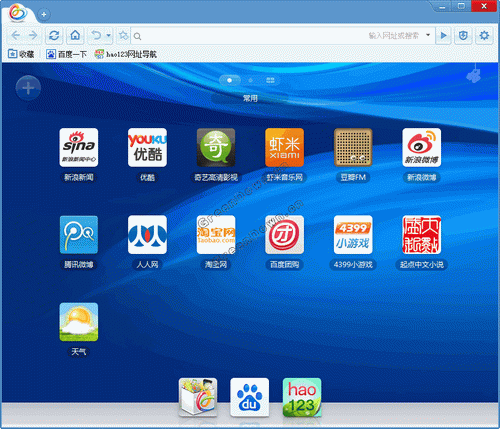Open a new tab with the plus button
The width and height of the screenshot is (500, 429).
click(x=44, y=14)
